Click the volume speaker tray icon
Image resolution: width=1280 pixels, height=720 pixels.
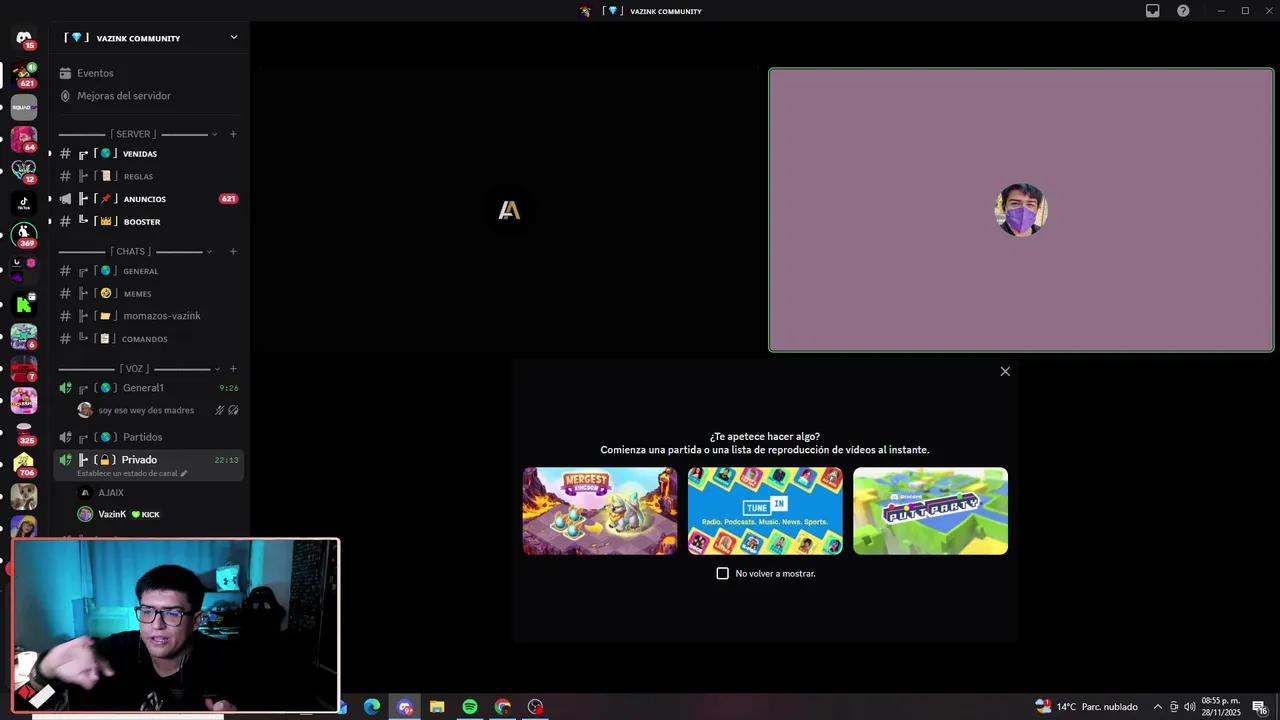[1190, 707]
